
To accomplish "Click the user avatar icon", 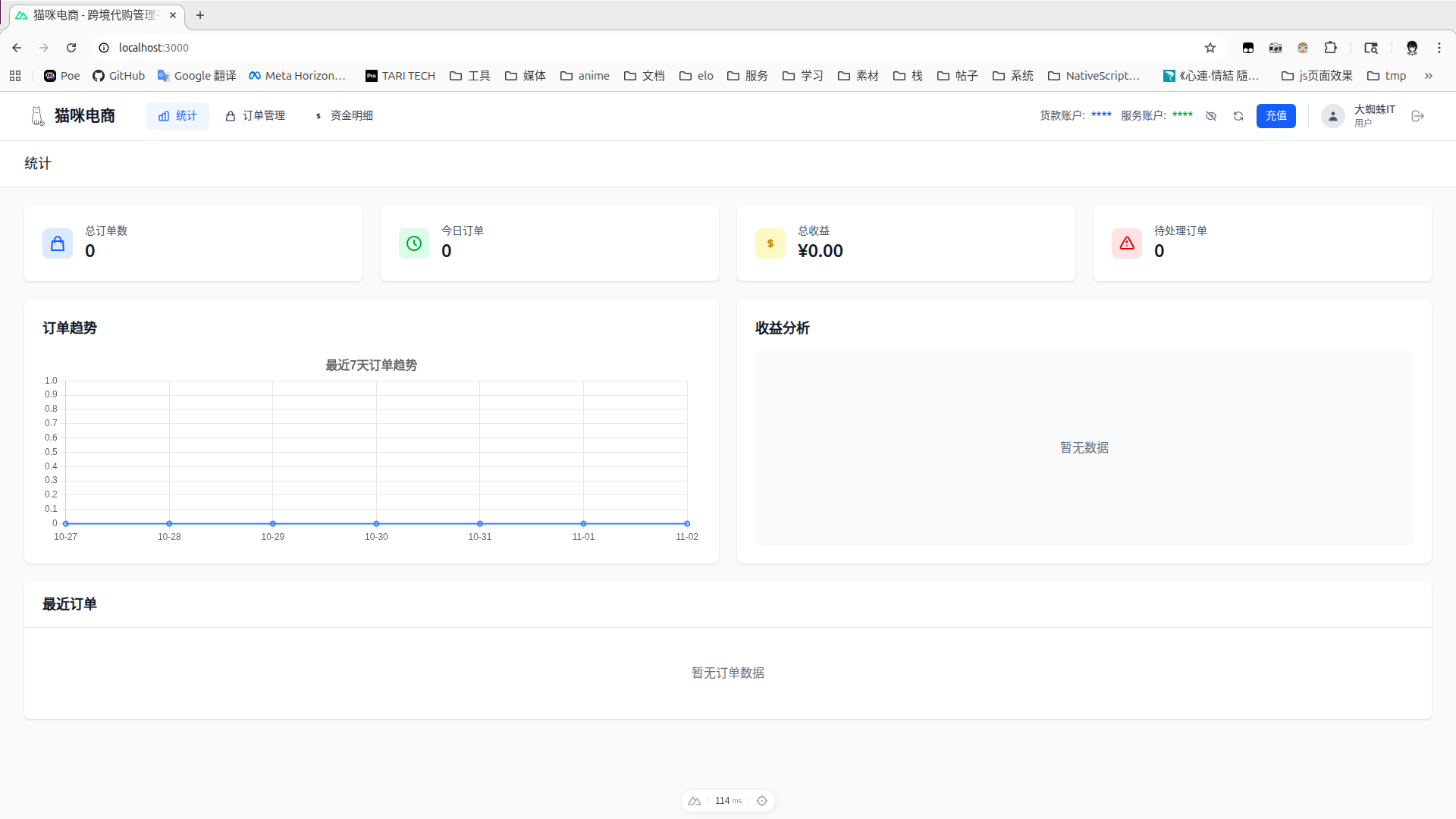I will (1332, 116).
